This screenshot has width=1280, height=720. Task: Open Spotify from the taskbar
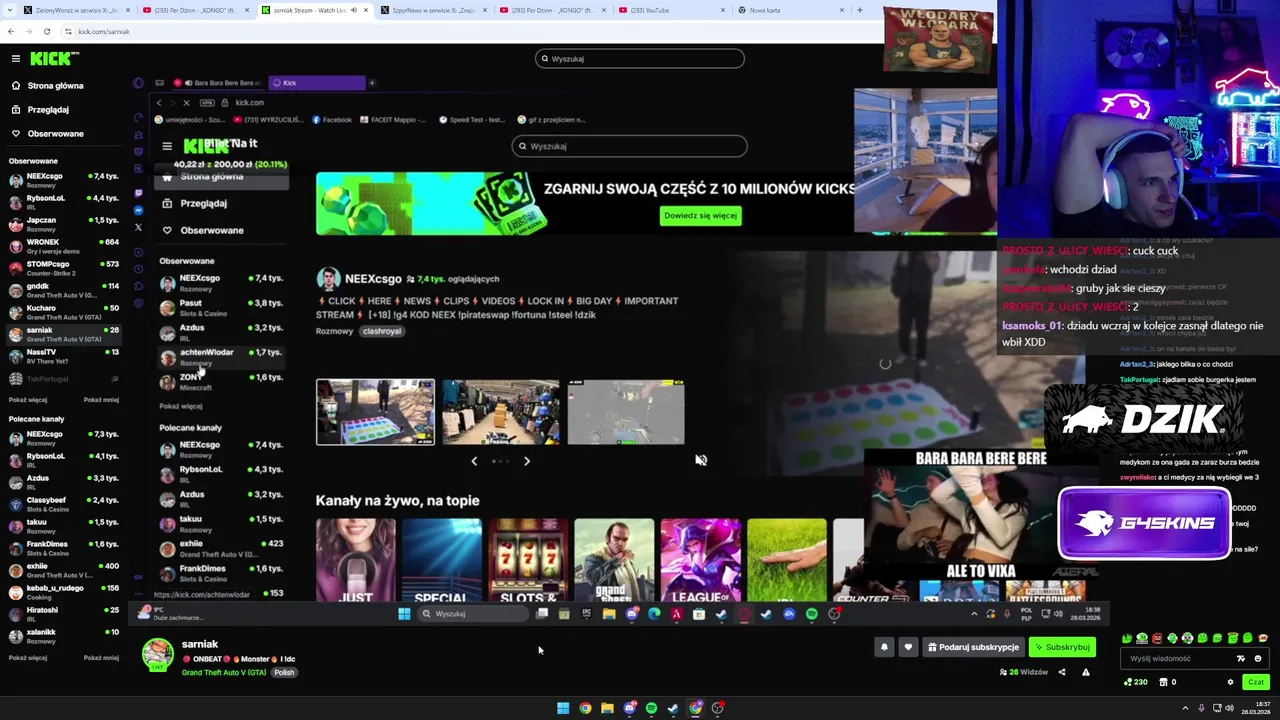pyautogui.click(x=651, y=708)
